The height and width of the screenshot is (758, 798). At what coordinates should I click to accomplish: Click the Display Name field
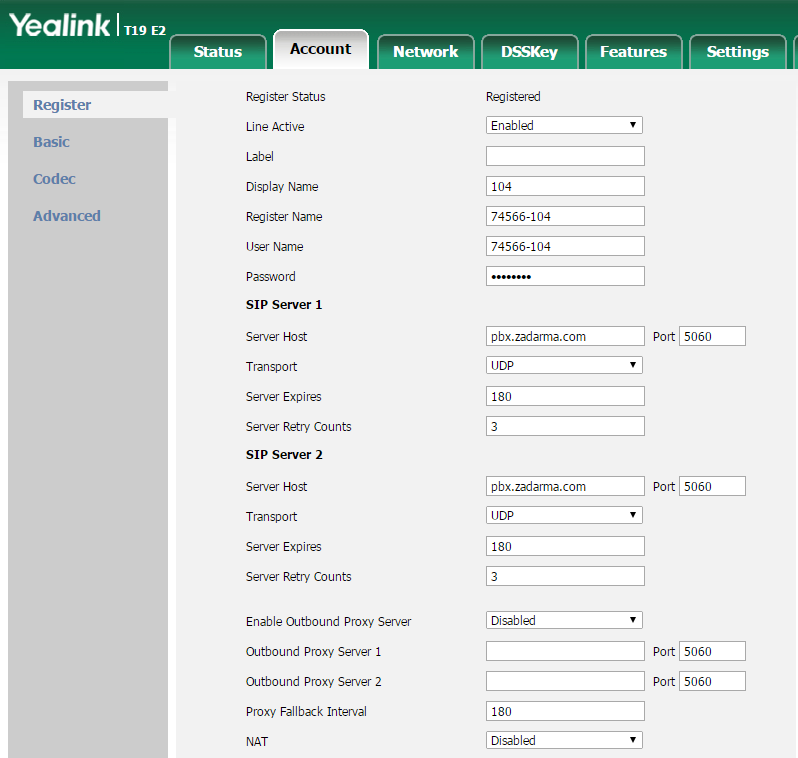tap(565, 186)
